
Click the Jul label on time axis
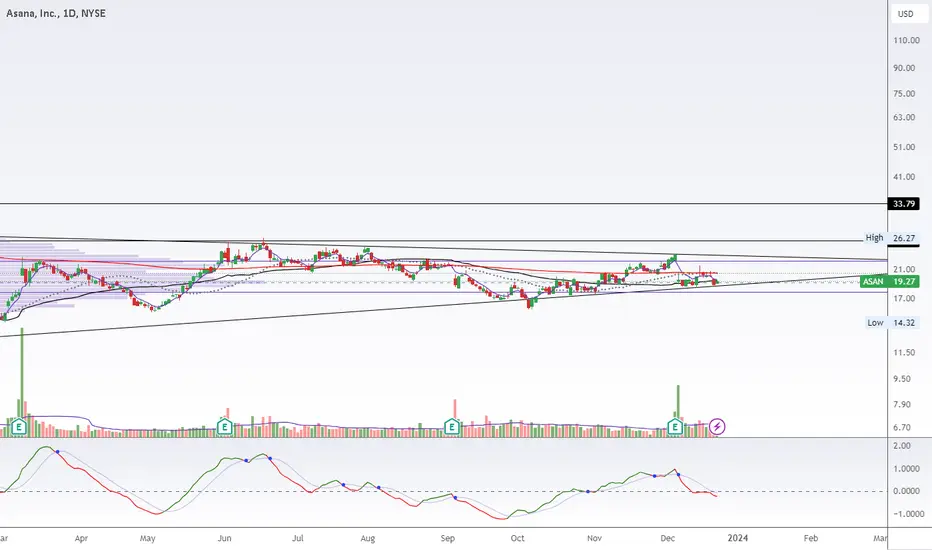298,538
